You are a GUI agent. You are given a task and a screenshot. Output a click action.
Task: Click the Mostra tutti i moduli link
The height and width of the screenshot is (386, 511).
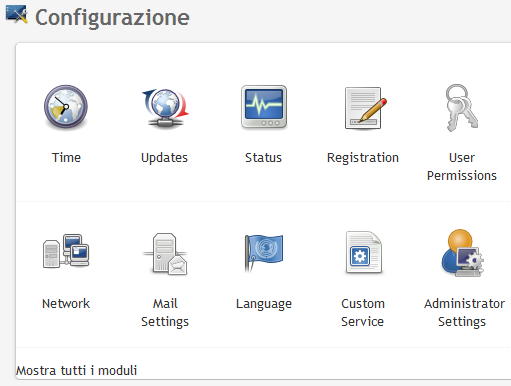click(x=76, y=371)
